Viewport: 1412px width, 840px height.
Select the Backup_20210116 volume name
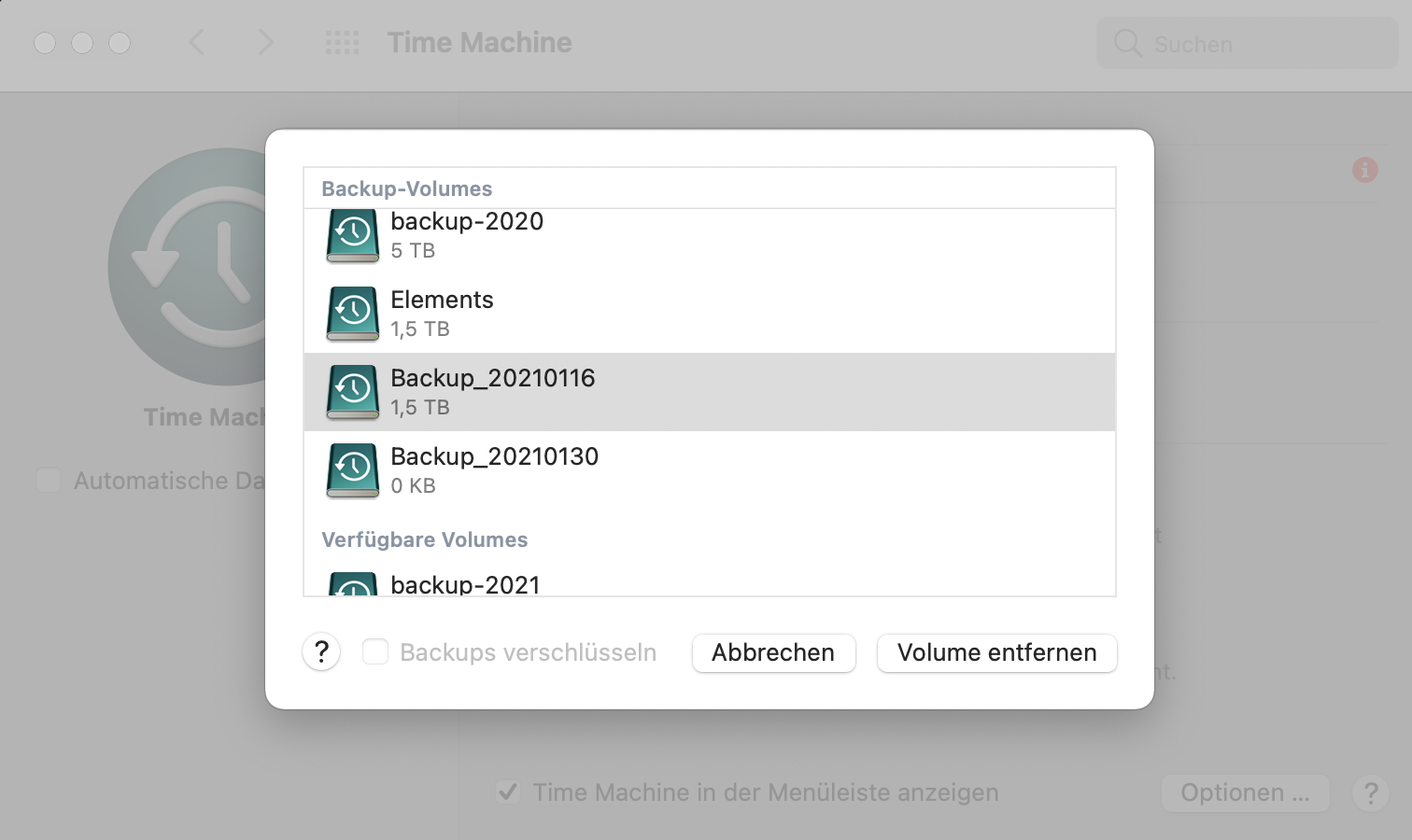492,378
